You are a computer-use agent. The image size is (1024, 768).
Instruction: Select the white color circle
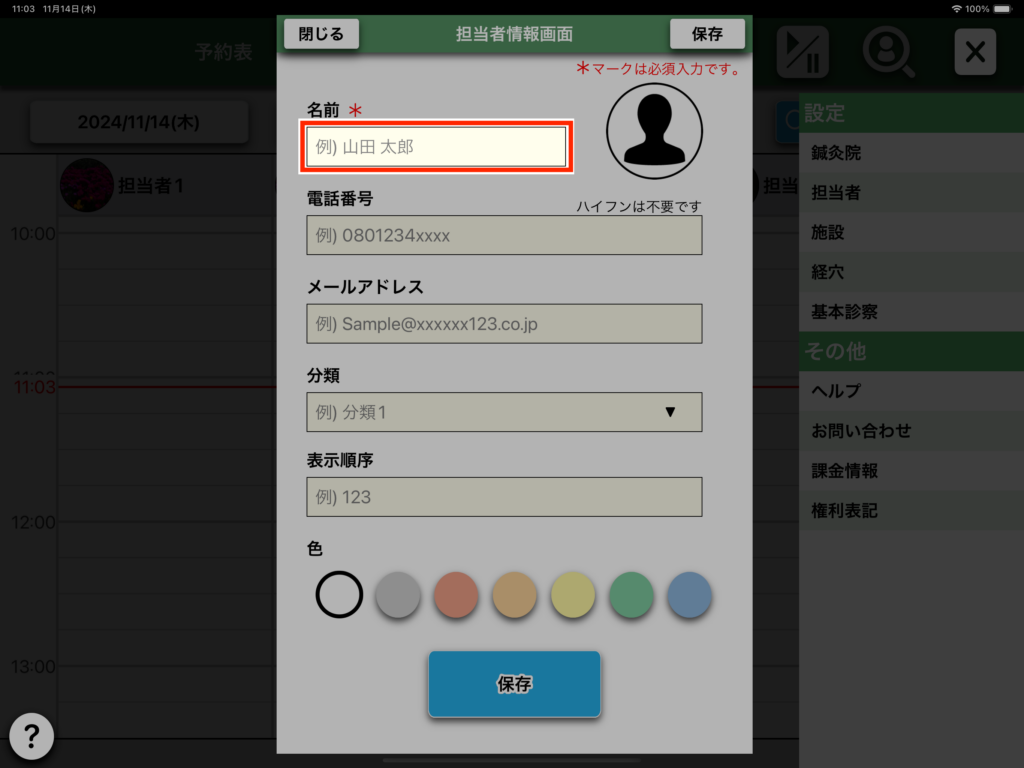339,595
